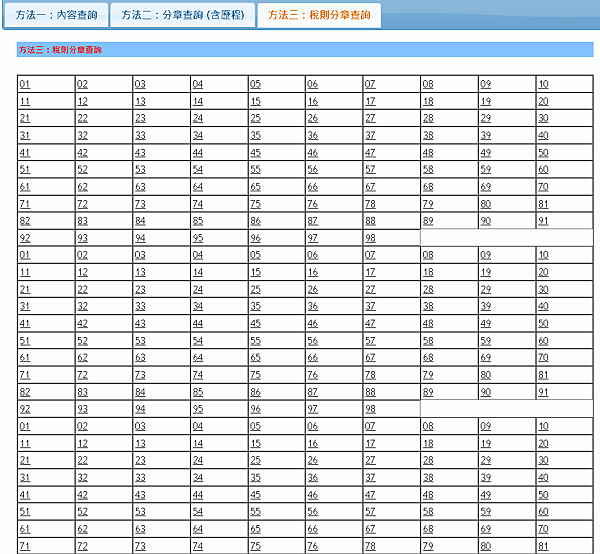This screenshot has width=600, height=554.
Task: Click chapter 64 in the bottom number grid
Action: [197, 529]
